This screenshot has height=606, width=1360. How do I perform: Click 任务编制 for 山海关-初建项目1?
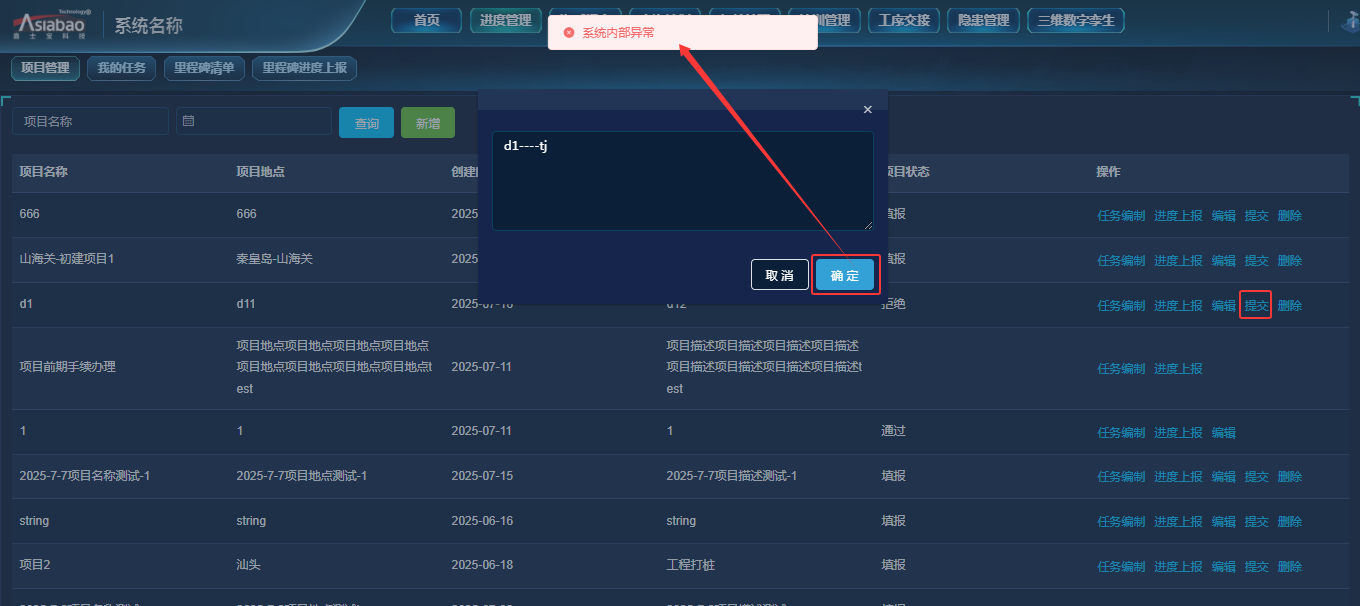(x=1121, y=261)
